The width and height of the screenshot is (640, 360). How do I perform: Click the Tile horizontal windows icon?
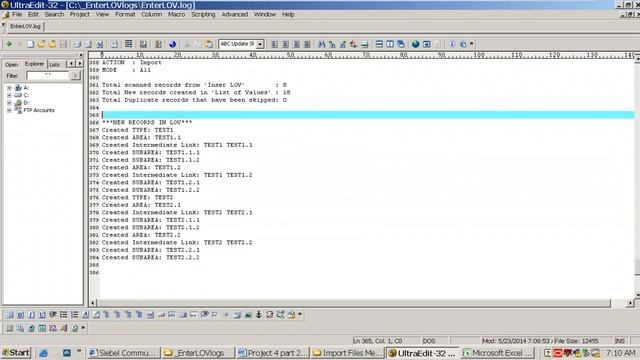click(x=379, y=44)
